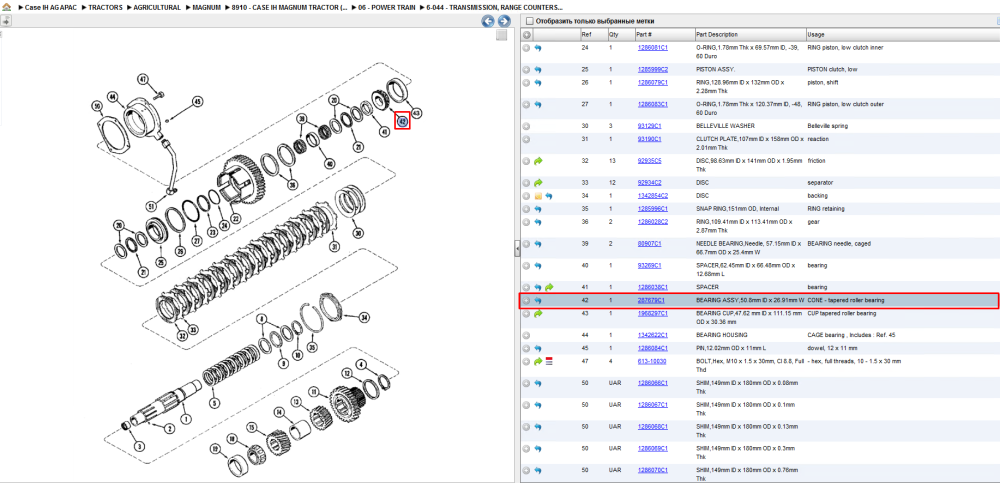Click 'PISTON ASSY.' description text

coord(716,70)
